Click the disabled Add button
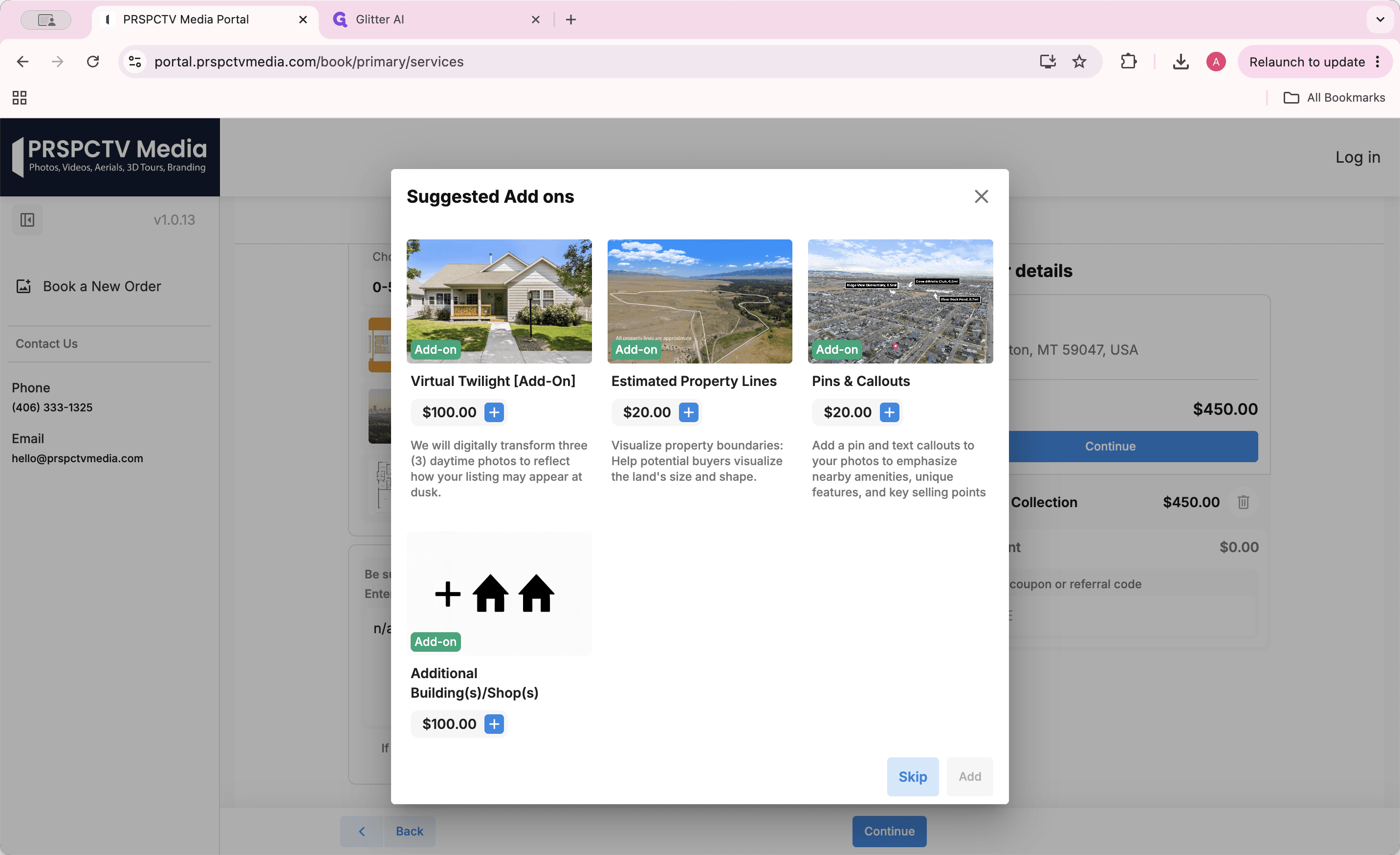 pos(970,776)
